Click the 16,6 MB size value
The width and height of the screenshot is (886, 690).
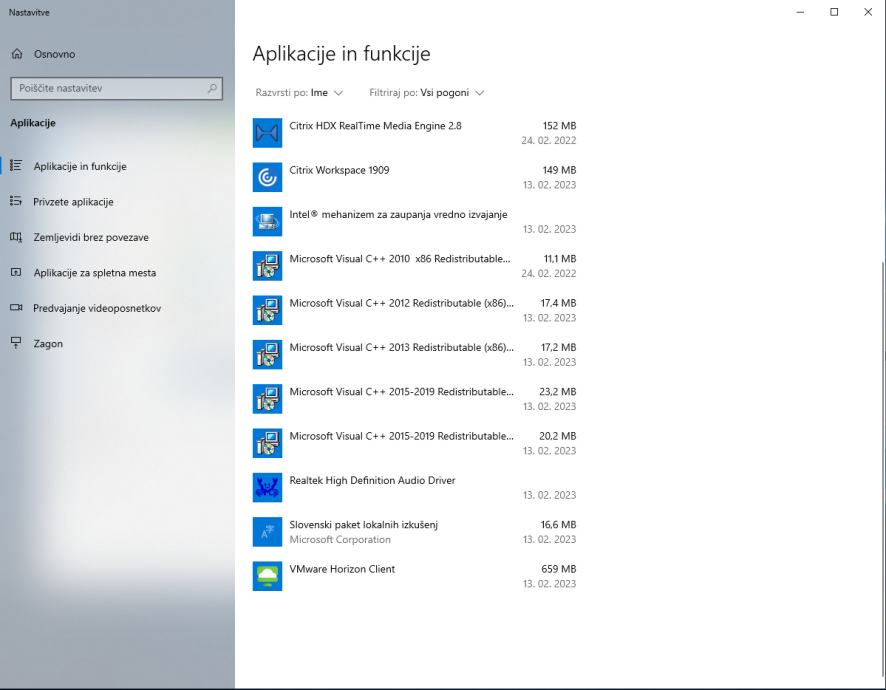(x=558, y=525)
